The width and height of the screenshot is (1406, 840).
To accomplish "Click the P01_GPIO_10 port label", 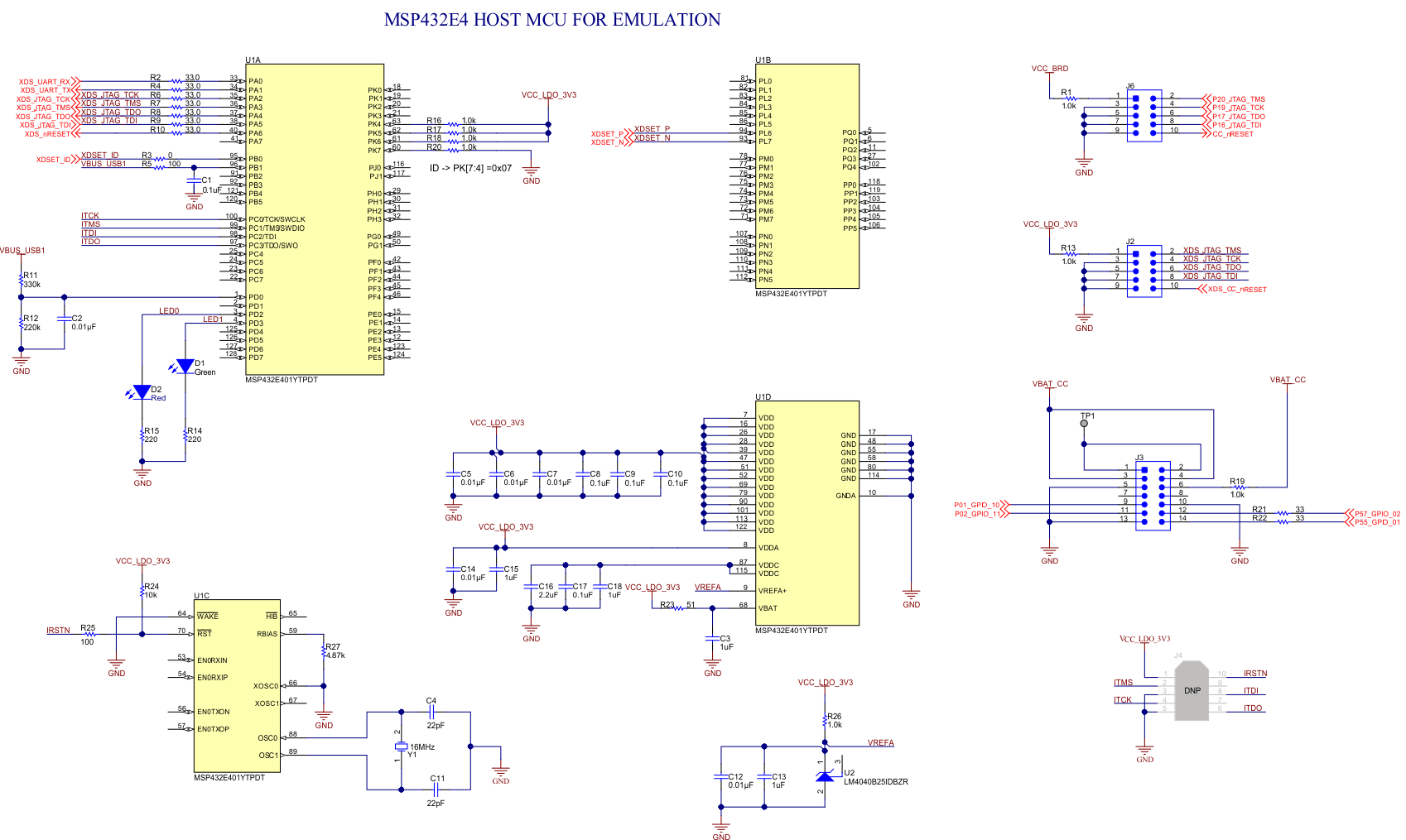I will click(977, 505).
